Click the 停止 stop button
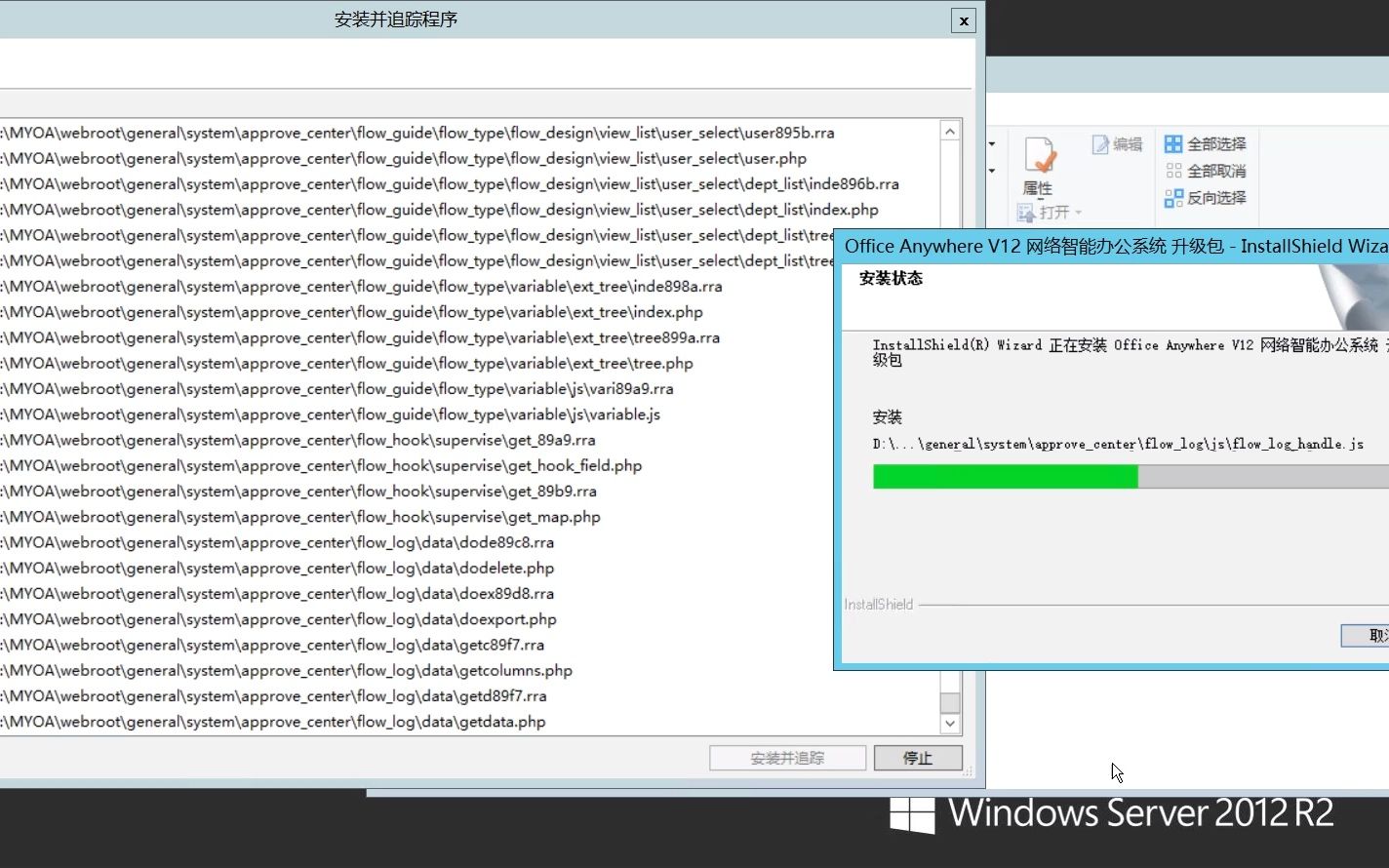 click(x=918, y=758)
